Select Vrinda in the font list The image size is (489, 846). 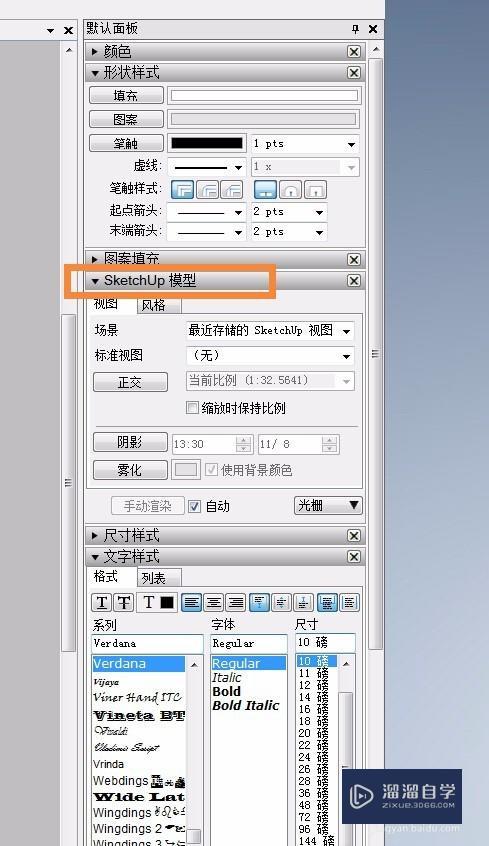[x=108, y=764]
